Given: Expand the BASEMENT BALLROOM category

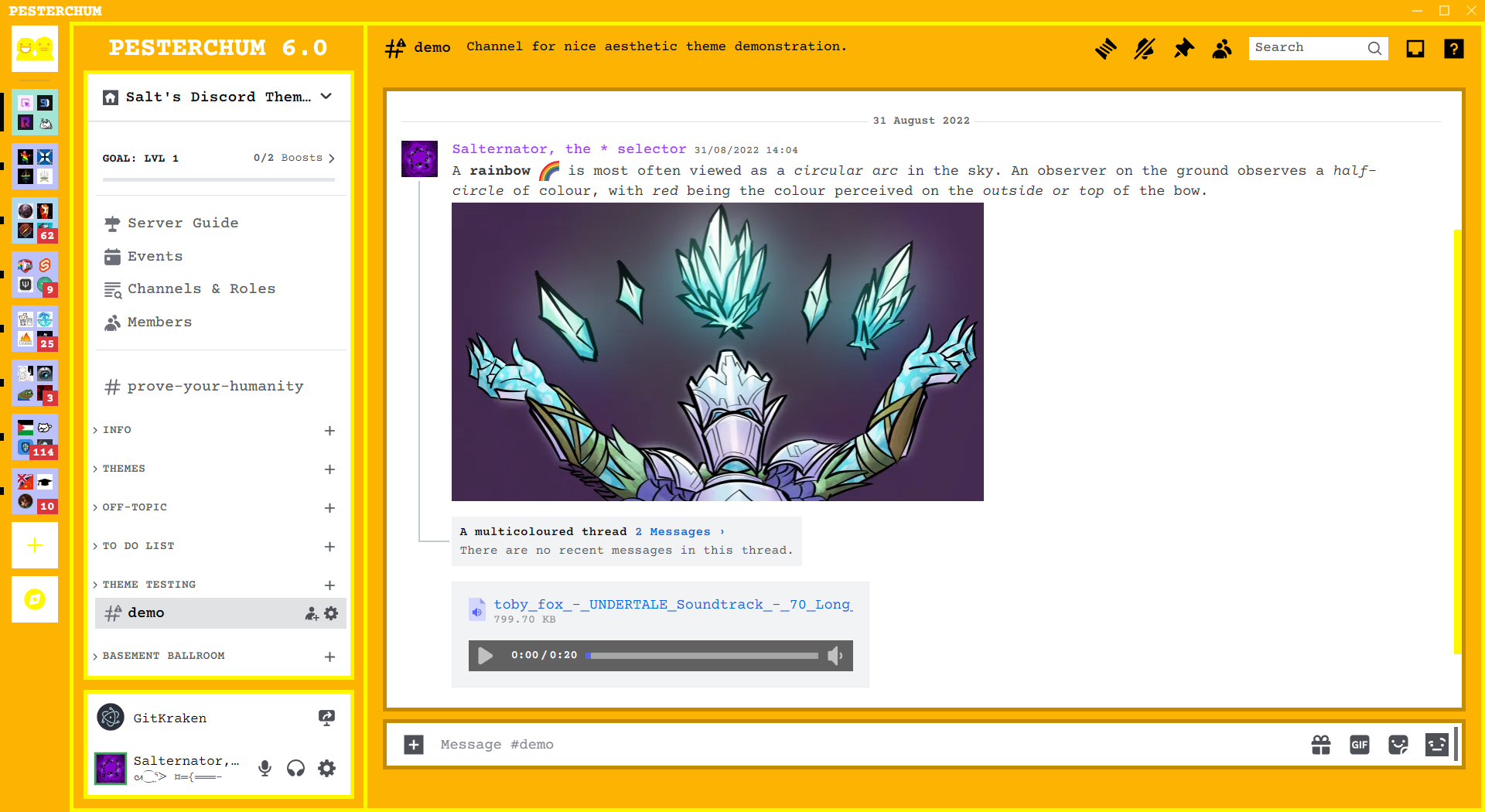Looking at the screenshot, I should pos(163,656).
